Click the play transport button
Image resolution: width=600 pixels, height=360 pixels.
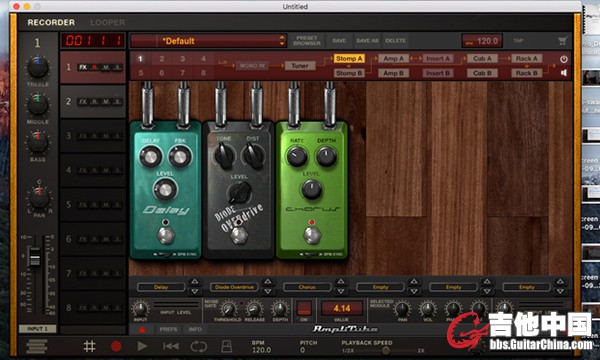(142, 346)
